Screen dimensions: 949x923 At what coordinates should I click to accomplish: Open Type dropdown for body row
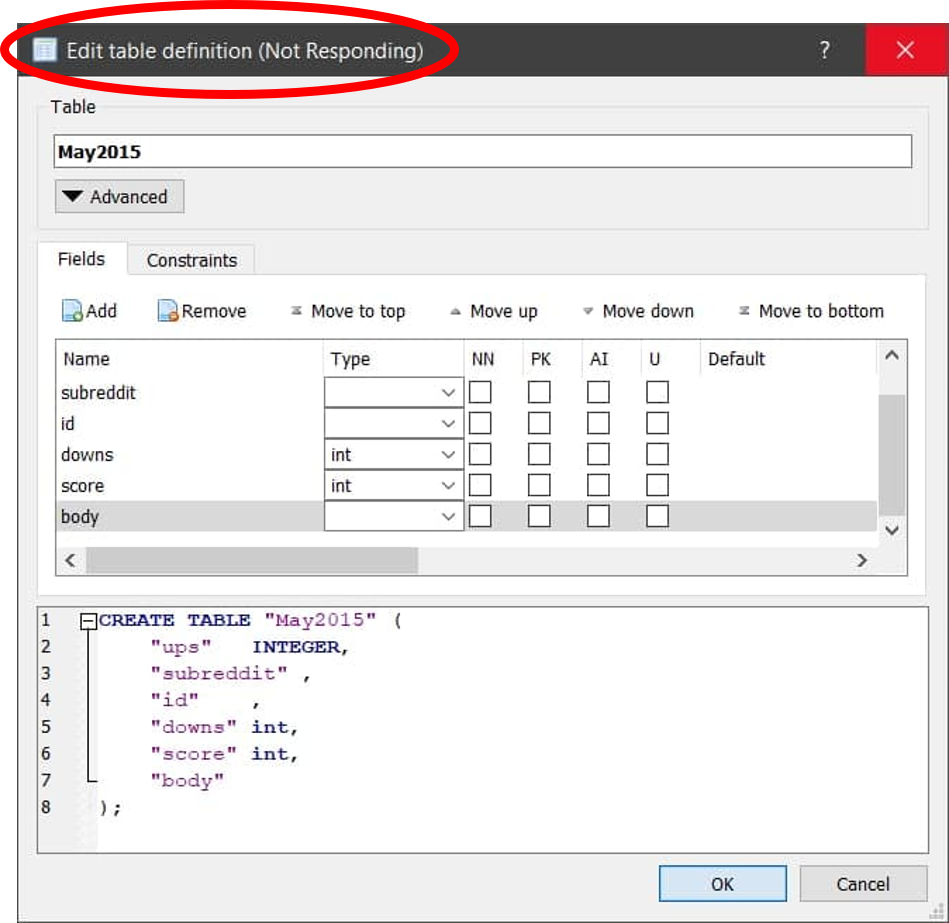pos(394,516)
